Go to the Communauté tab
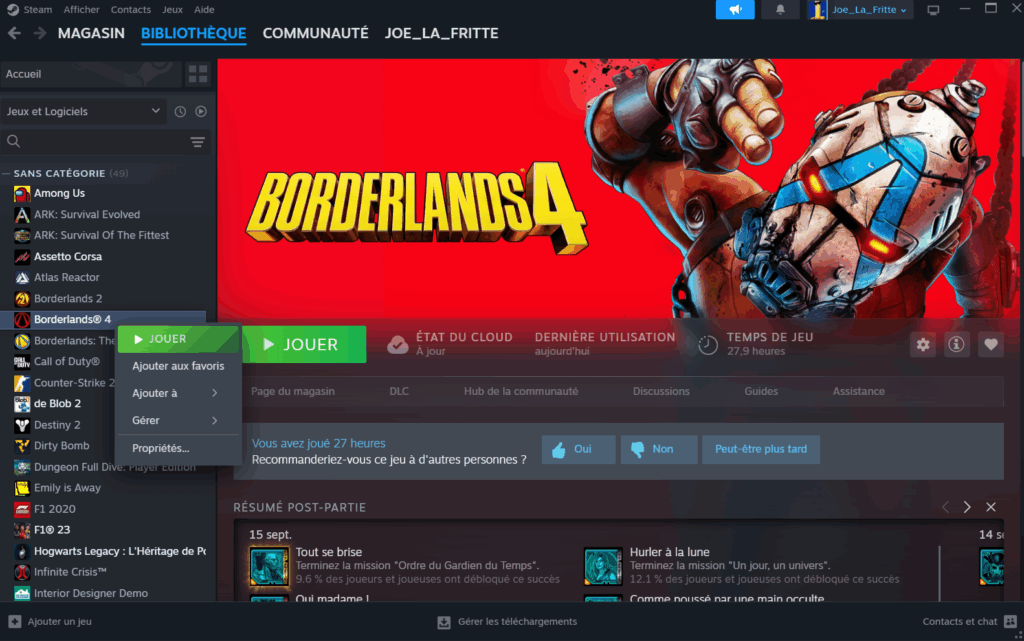 (315, 33)
